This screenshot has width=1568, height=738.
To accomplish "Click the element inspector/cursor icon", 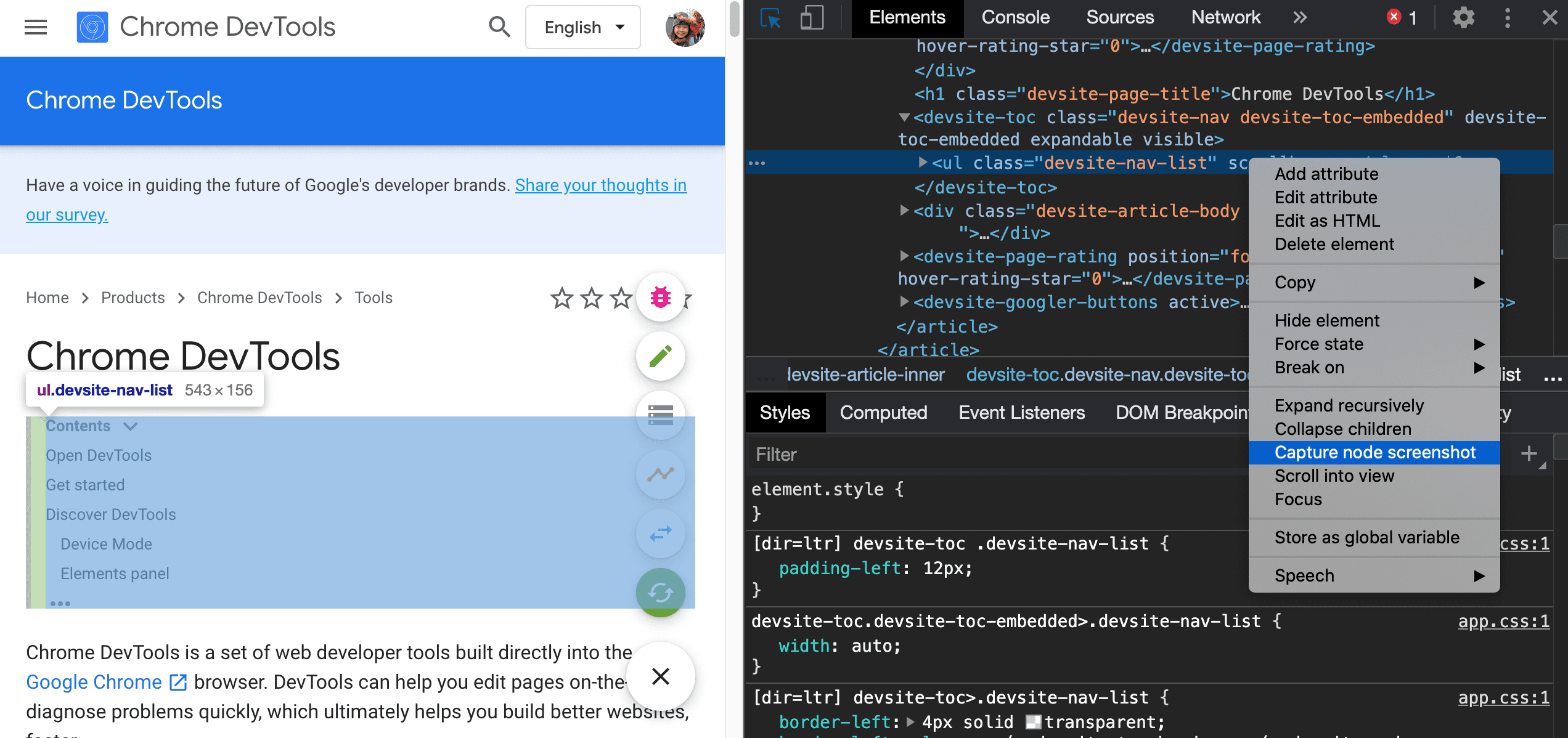I will tap(770, 18).
